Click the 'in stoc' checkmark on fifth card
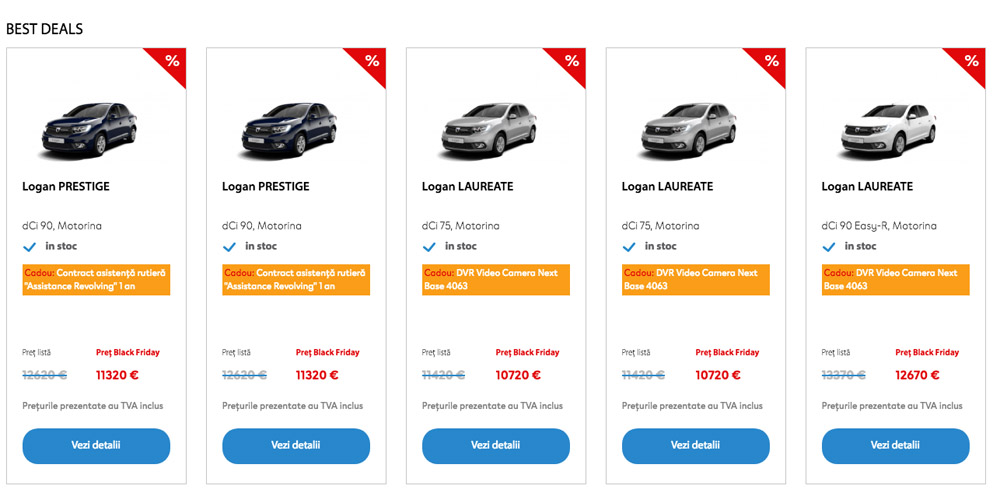 click(830, 246)
